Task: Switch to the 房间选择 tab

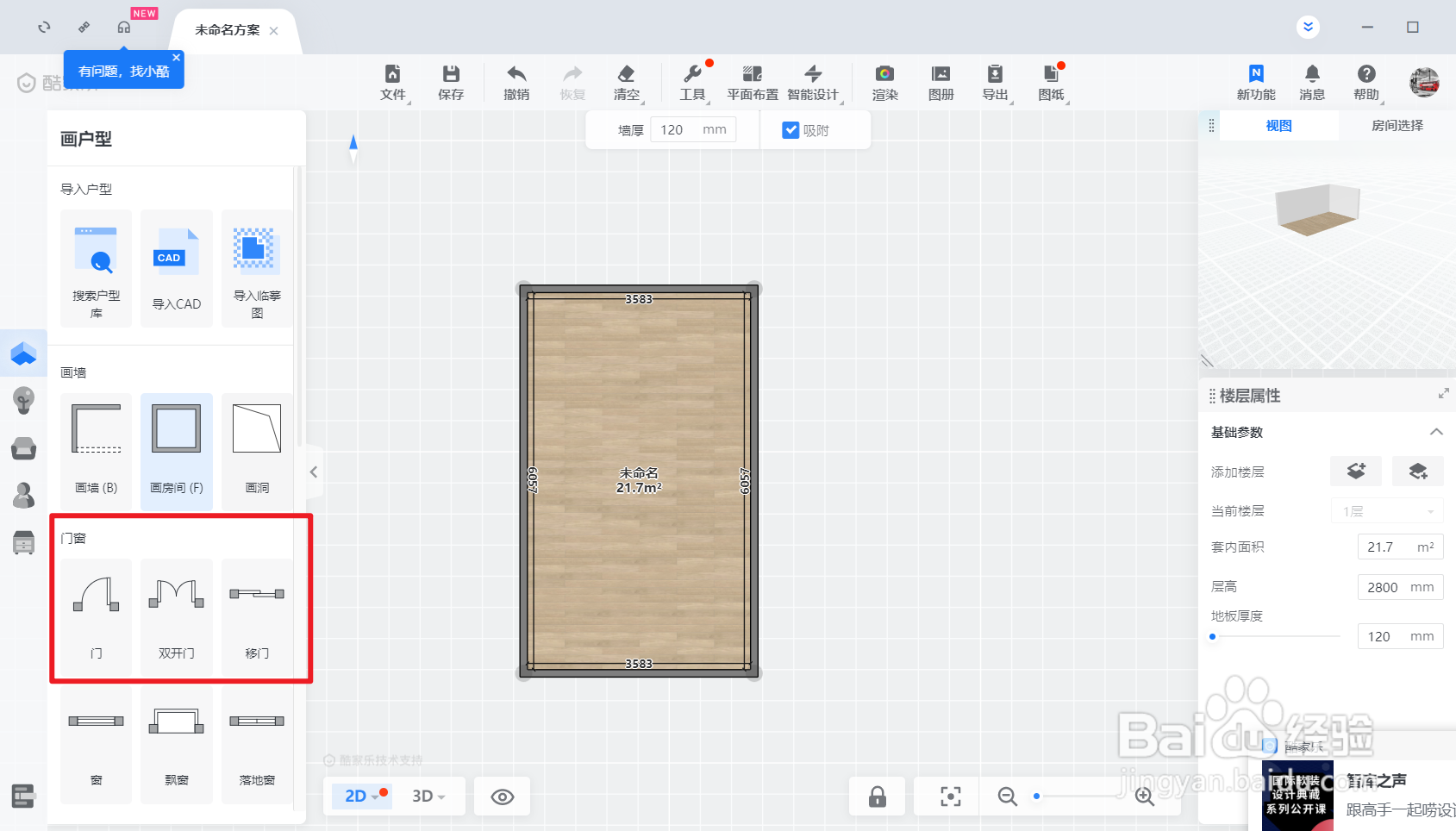Action: (1397, 126)
